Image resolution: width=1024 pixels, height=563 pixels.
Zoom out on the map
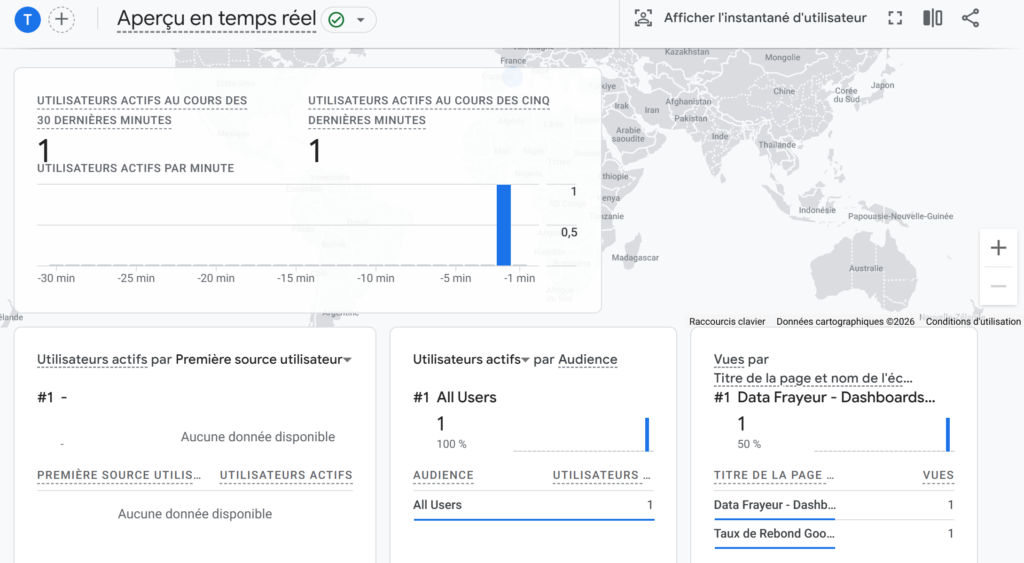point(997,286)
